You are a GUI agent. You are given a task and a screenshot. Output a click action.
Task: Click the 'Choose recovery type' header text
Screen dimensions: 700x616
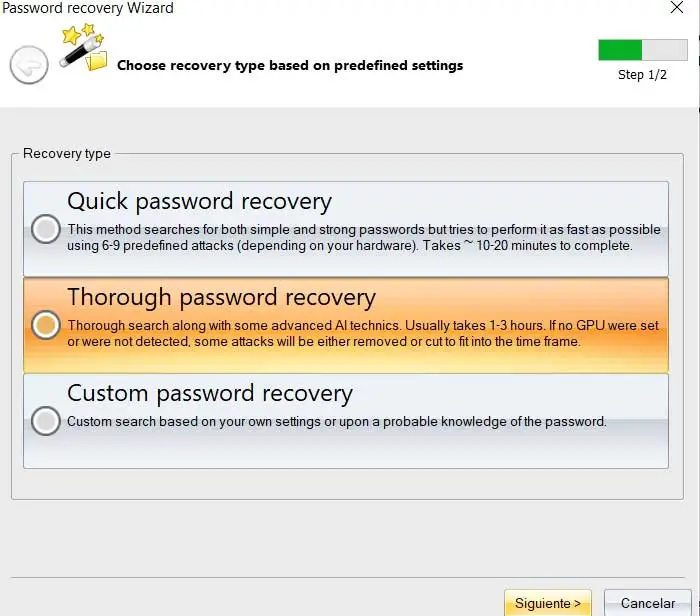pyautogui.click(x=290, y=66)
